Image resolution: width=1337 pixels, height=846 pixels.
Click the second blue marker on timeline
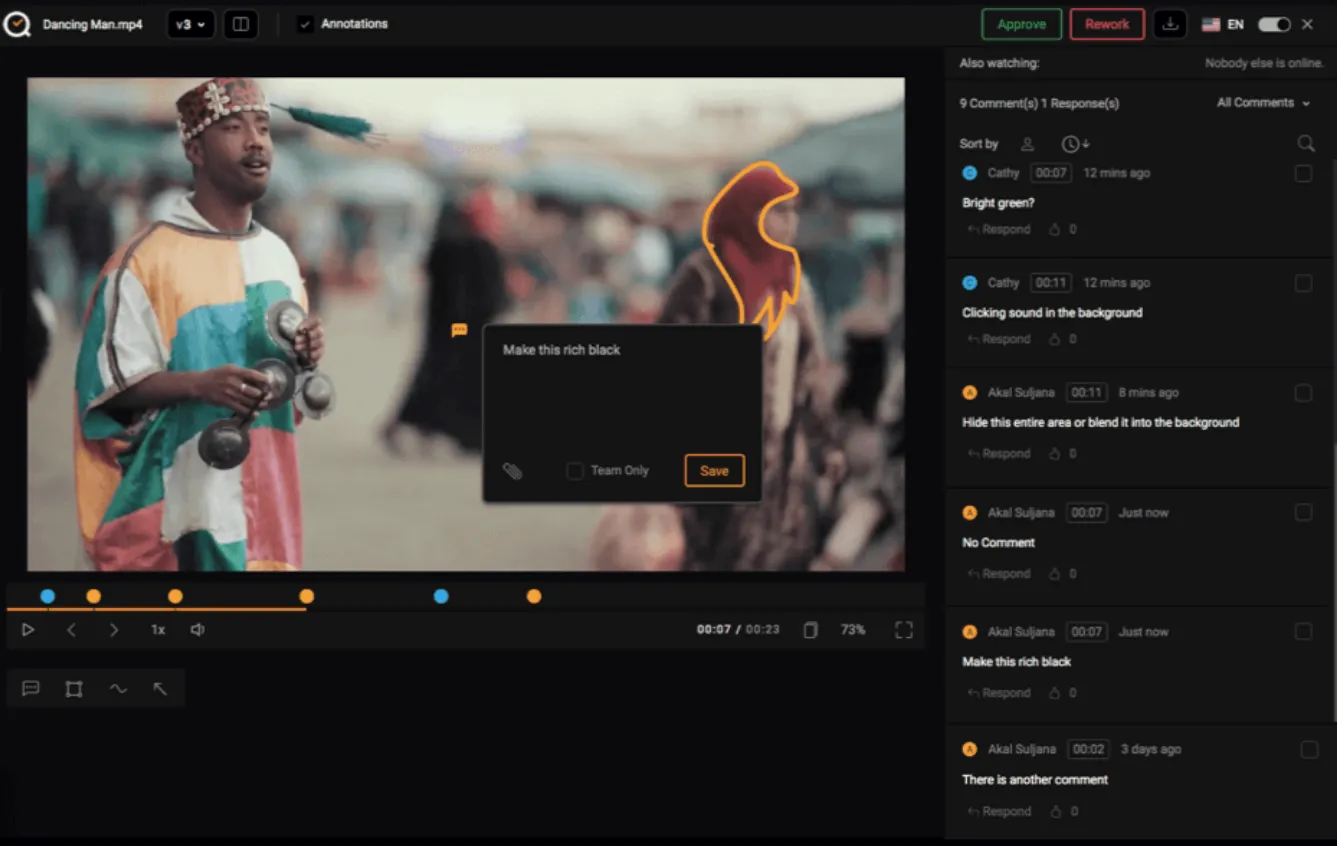(x=441, y=596)
